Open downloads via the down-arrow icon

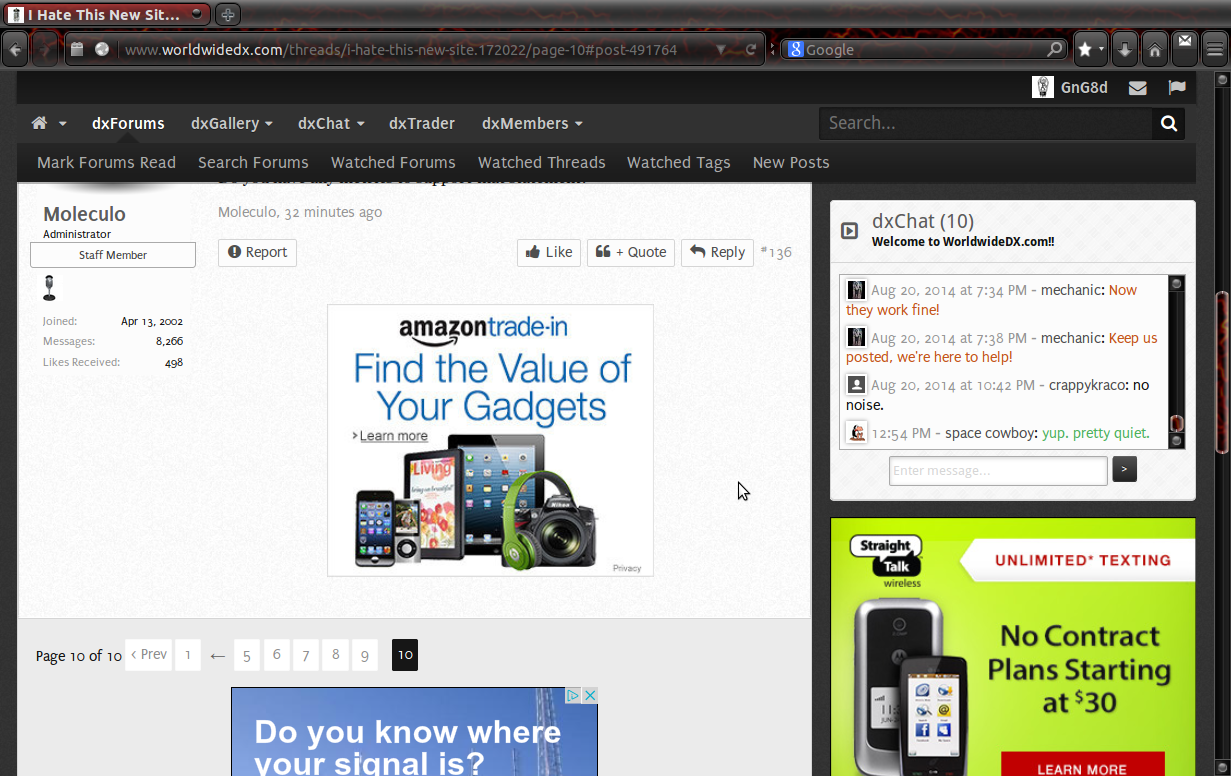click(x=1122, y=48)
